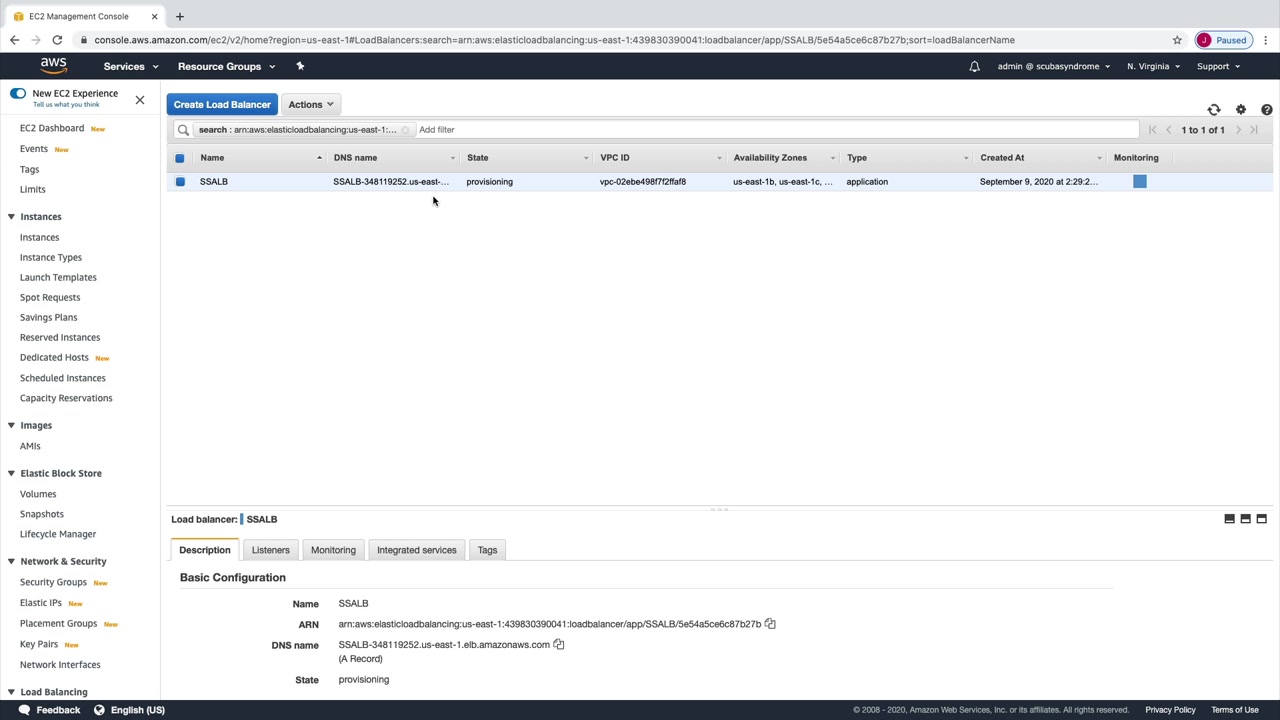Copy the load balancer ARN
Image resolution: width=1280 pixels, height=720 pixels.
pos(770,624)
